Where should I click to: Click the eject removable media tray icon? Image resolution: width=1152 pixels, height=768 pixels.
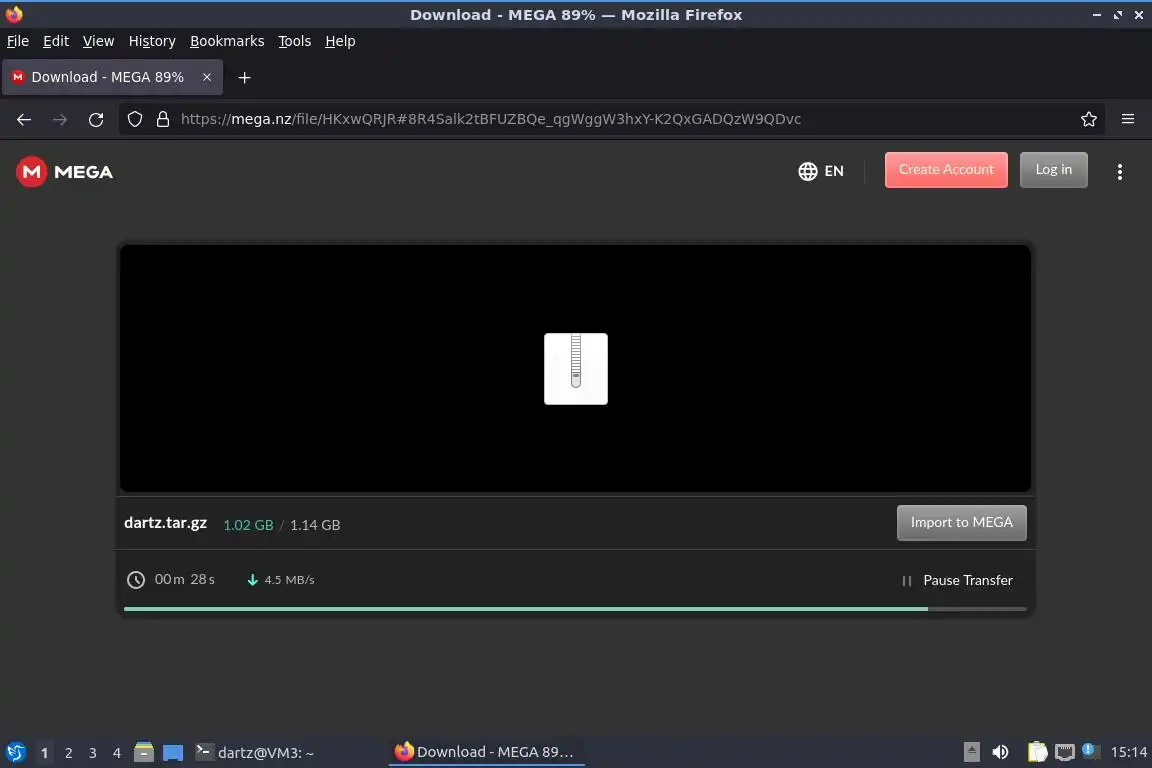click(x=971, y=752)
